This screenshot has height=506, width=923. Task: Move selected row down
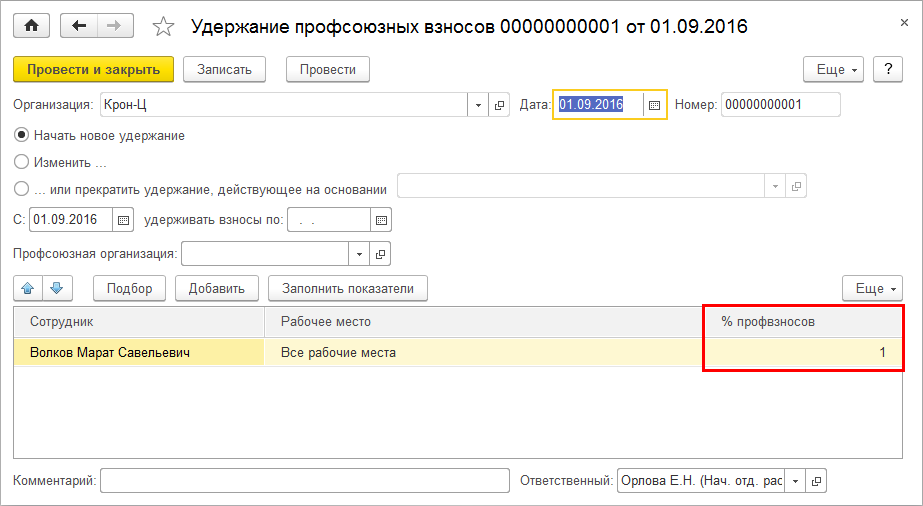pyautogui.click(x=57, y=288)
